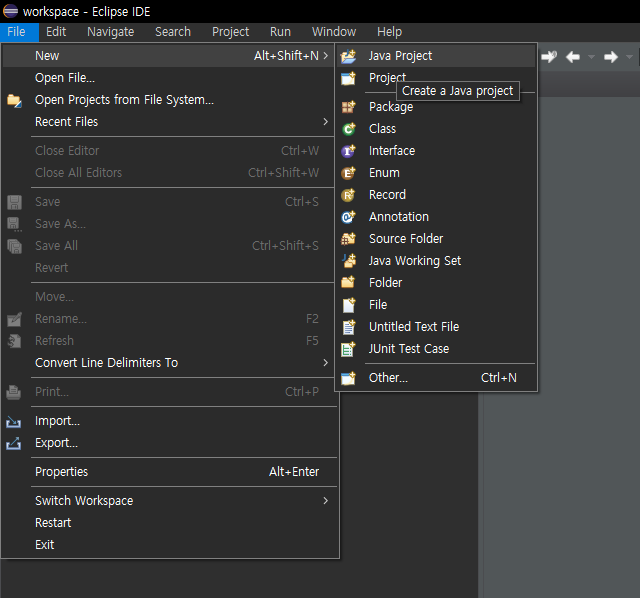Choose Exit from File menu

tap(169, 545)
